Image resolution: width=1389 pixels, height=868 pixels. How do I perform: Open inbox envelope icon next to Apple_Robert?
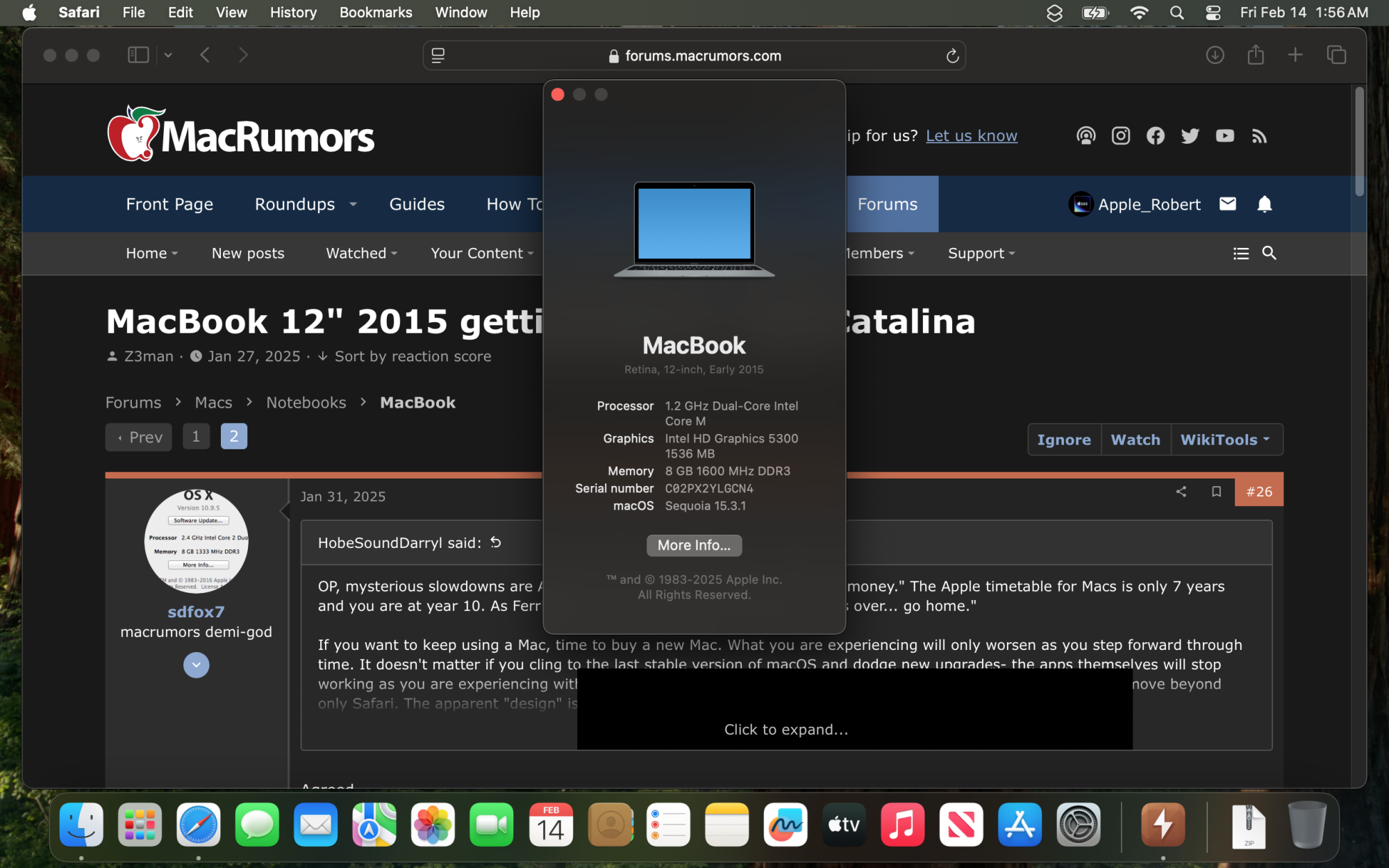tap(1227, 204)
